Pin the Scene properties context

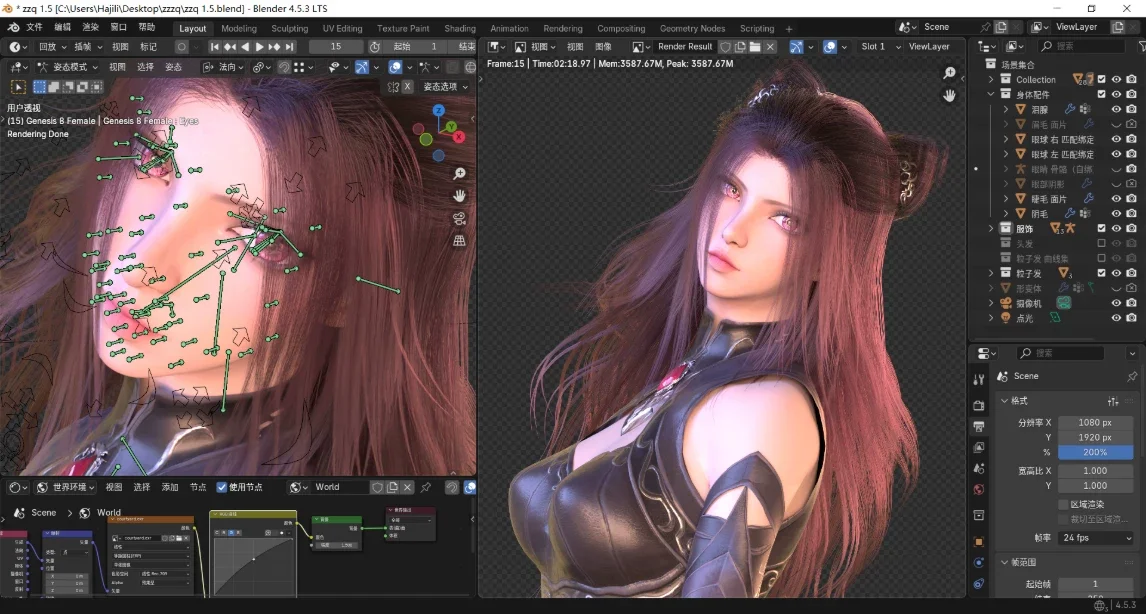[1132, 376]
